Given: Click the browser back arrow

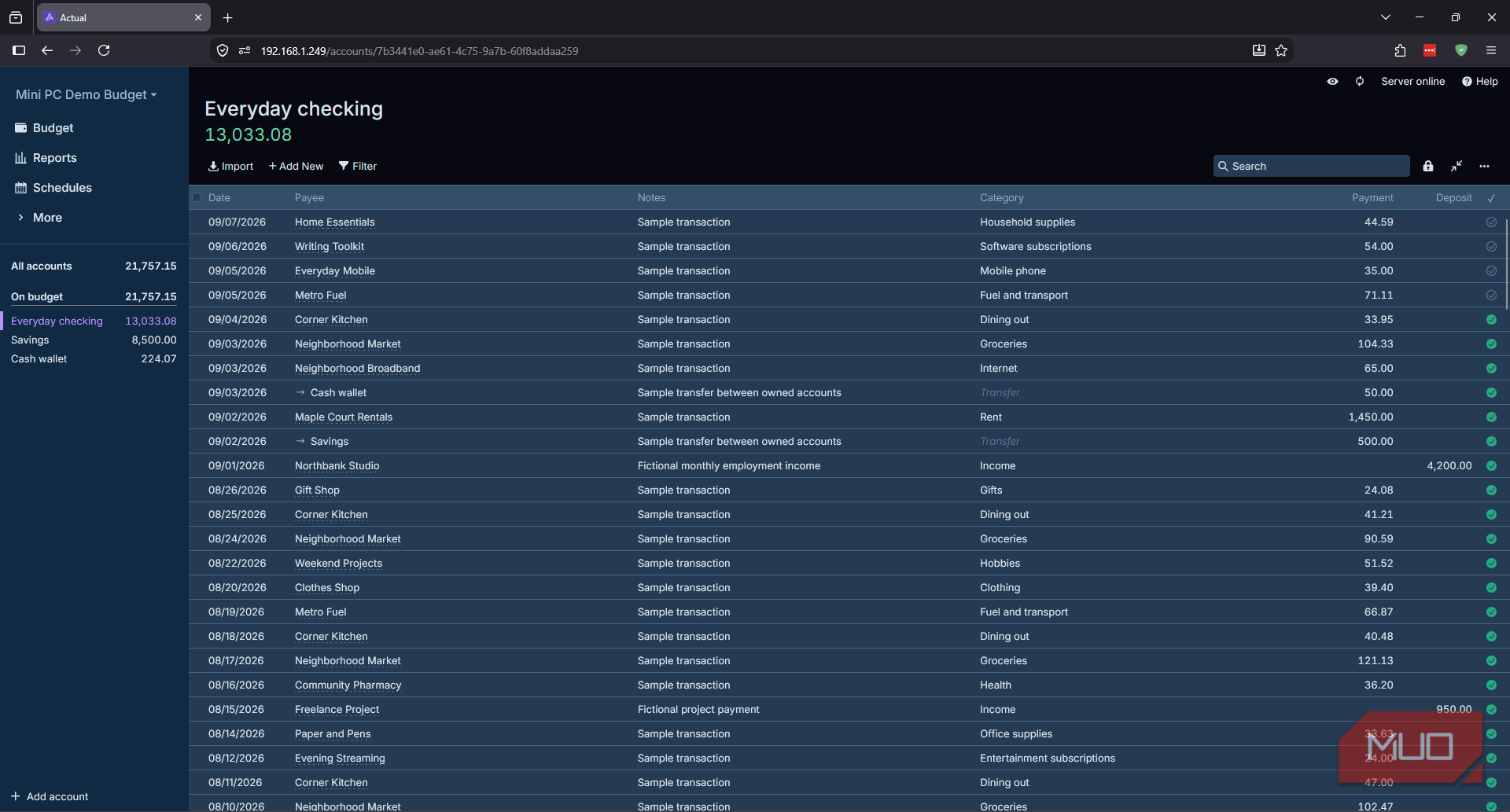Looking at the screenshot, I should [x=47, y=50].
